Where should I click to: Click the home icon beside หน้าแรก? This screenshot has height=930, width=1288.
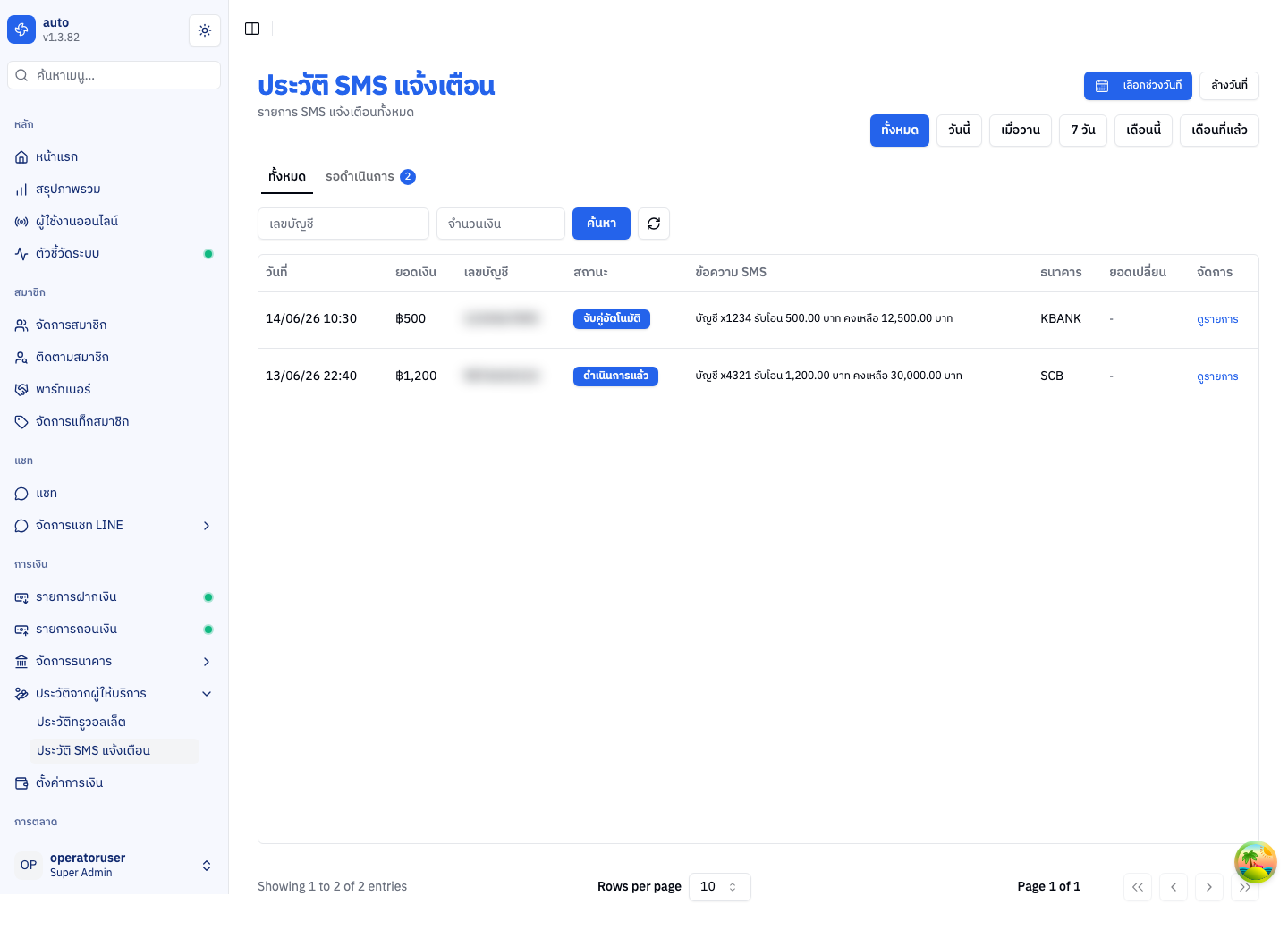[x=21, y=157]
